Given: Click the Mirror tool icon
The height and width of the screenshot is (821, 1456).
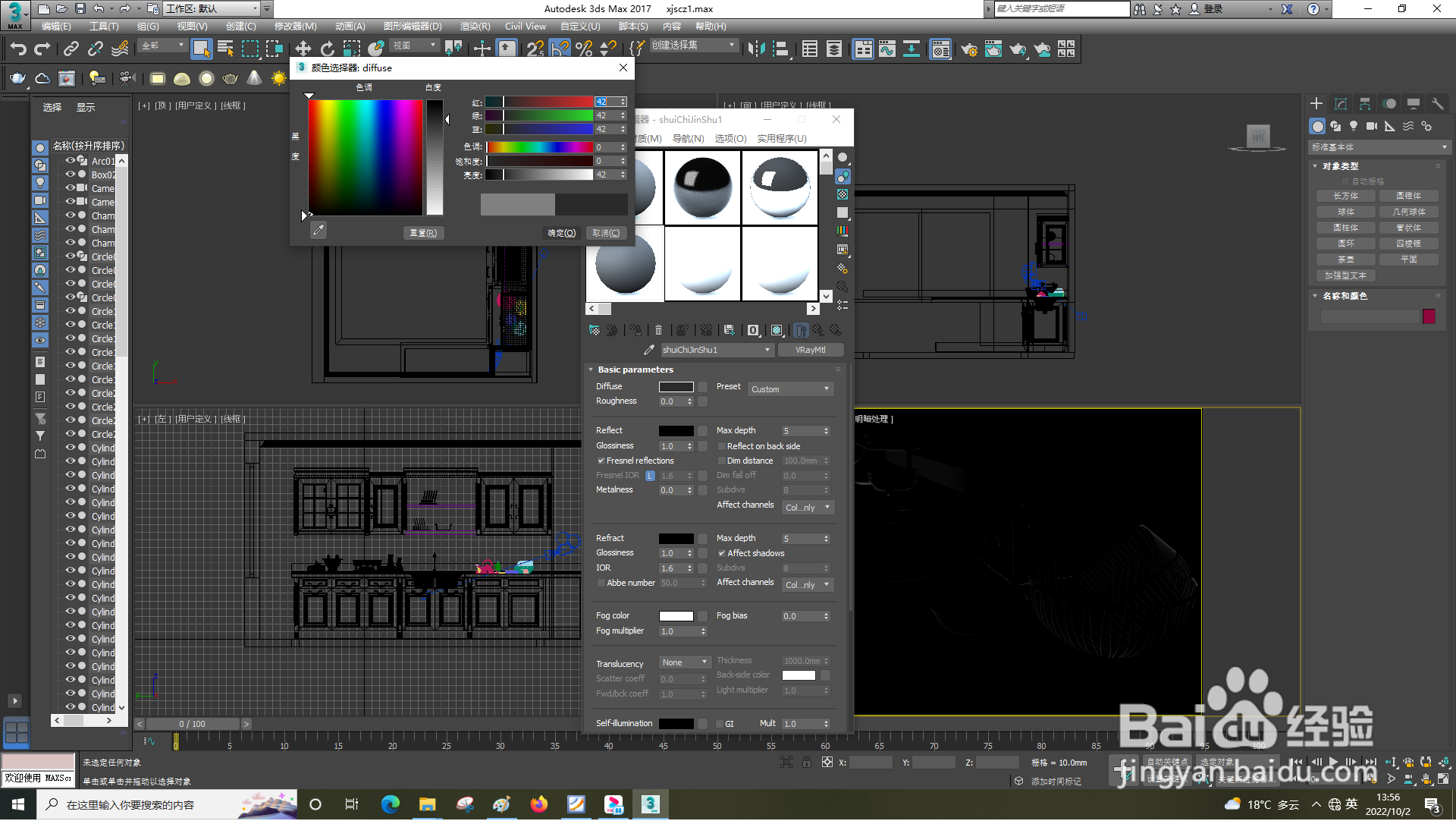Looking at the screenshot, I should [x=756, y=49].
